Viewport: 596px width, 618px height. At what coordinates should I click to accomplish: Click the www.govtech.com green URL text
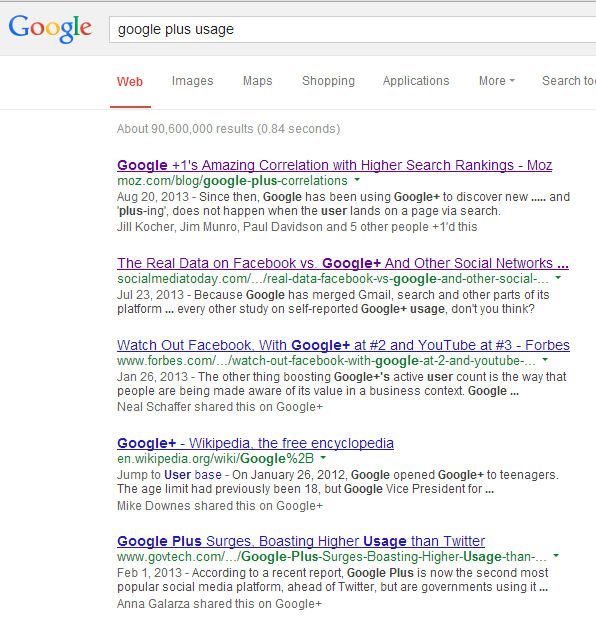pyautogui.click(x=332, y=557)
